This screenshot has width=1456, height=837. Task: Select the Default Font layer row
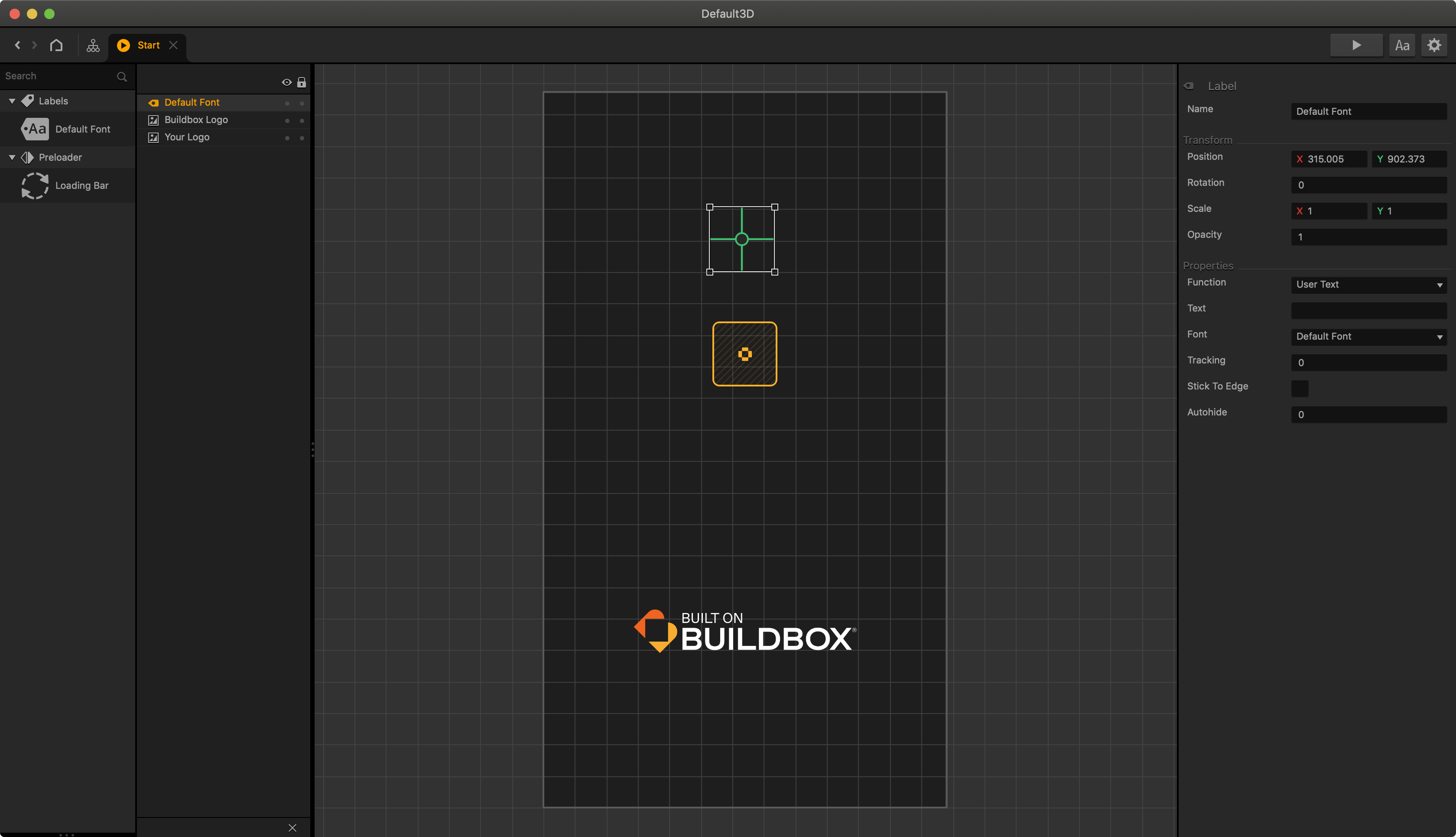[224, 102]
